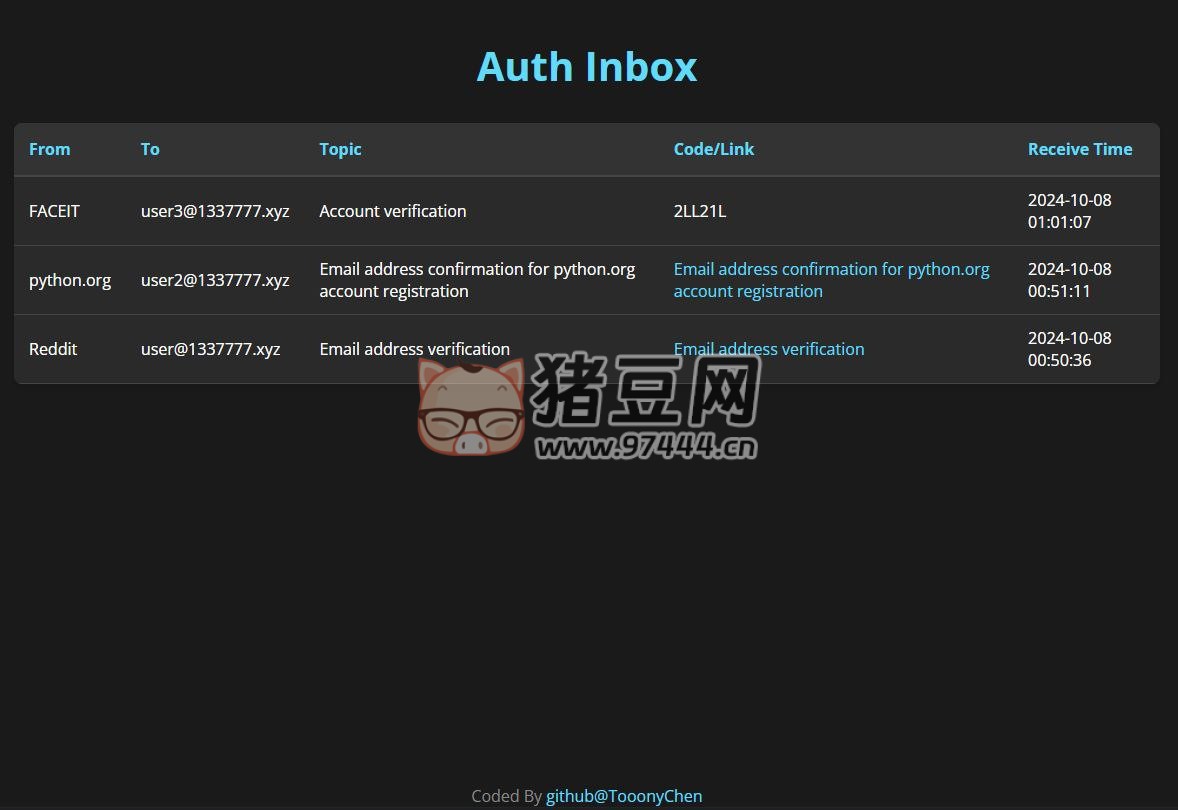Click the 2024-10-08 01:01:07 timestamp
The image size is (1178, 810).
[1069, 211]
